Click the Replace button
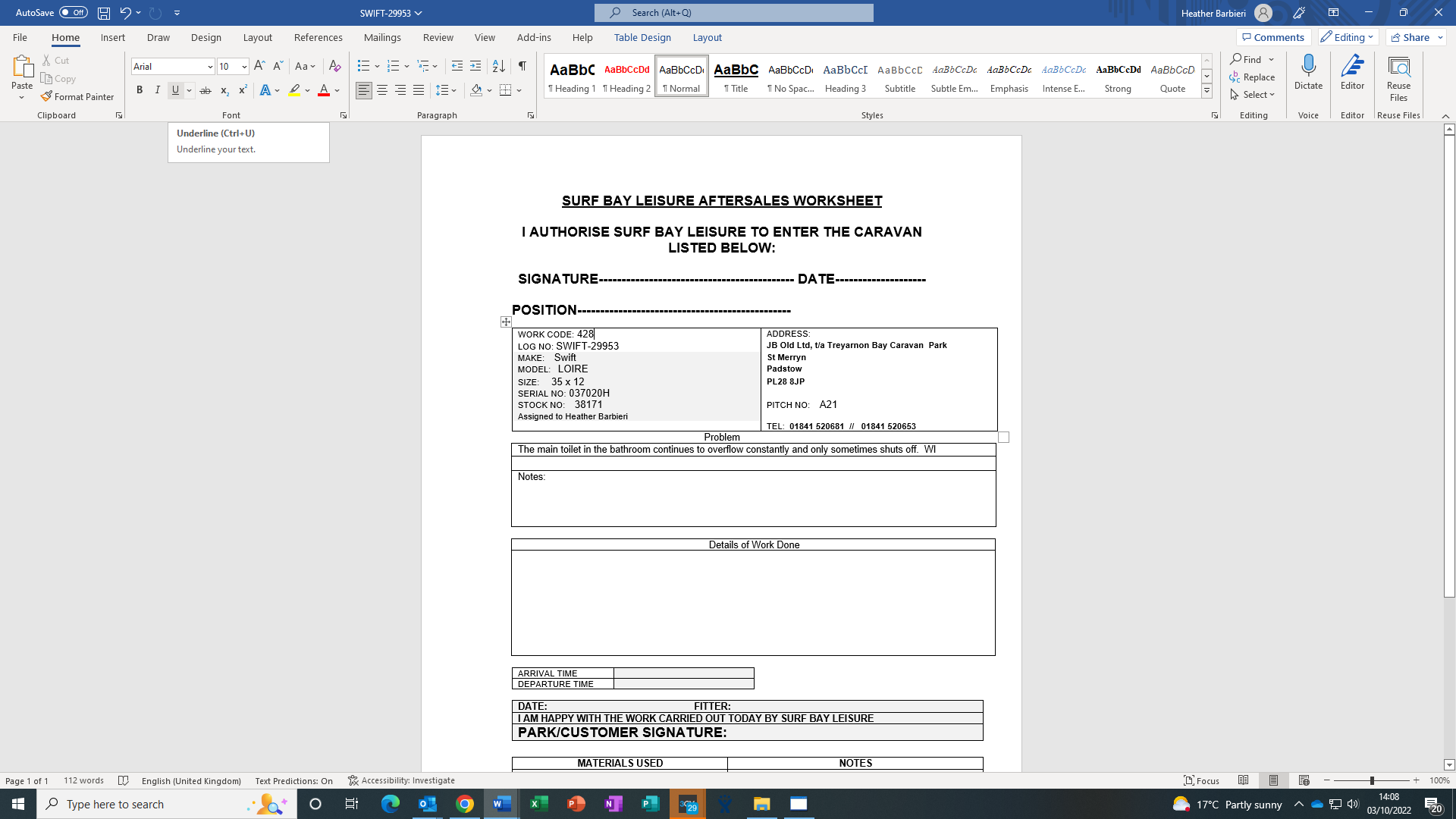The image size is (1456, 819). pyautogui.click(x=1252, y=77)
